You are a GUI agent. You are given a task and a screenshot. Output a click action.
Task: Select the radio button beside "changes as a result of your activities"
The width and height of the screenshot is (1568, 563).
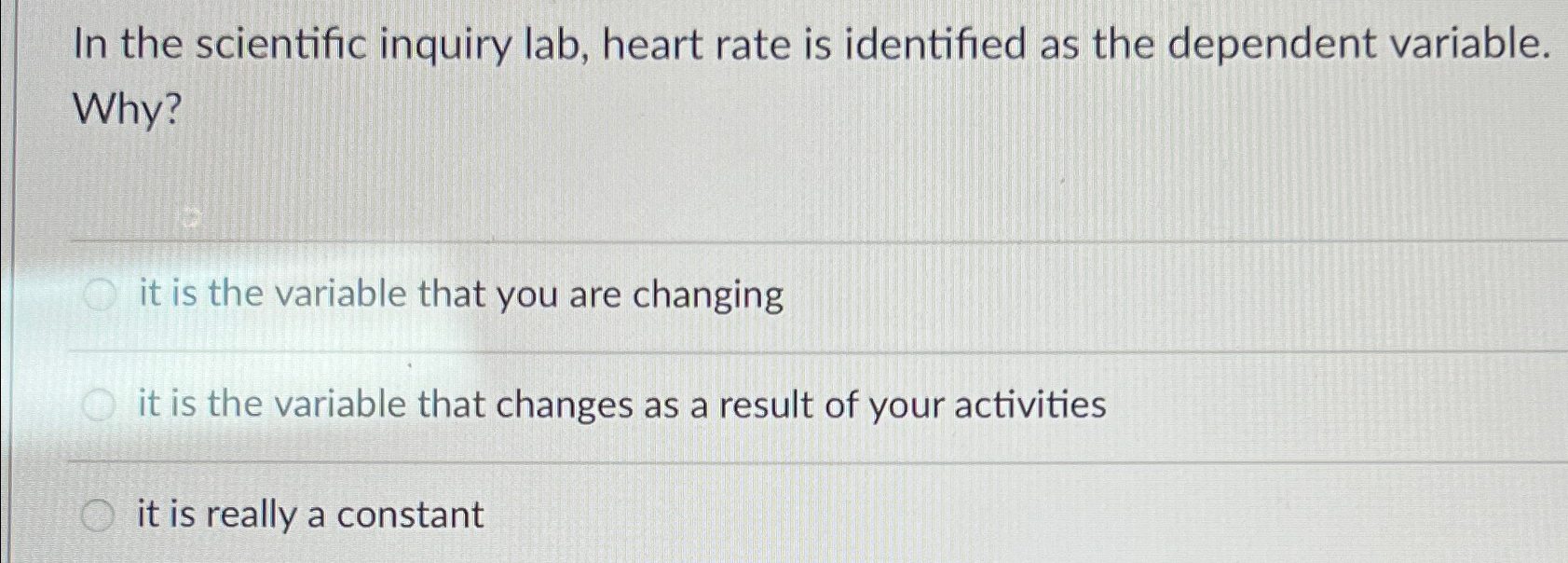99,403
